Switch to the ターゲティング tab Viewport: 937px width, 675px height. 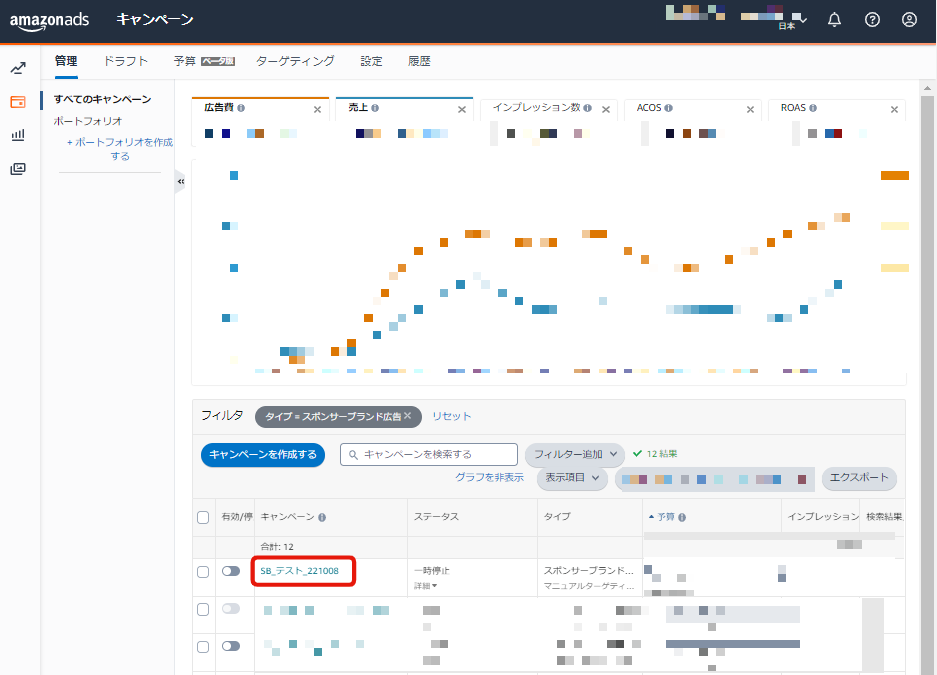click(295, 61)
